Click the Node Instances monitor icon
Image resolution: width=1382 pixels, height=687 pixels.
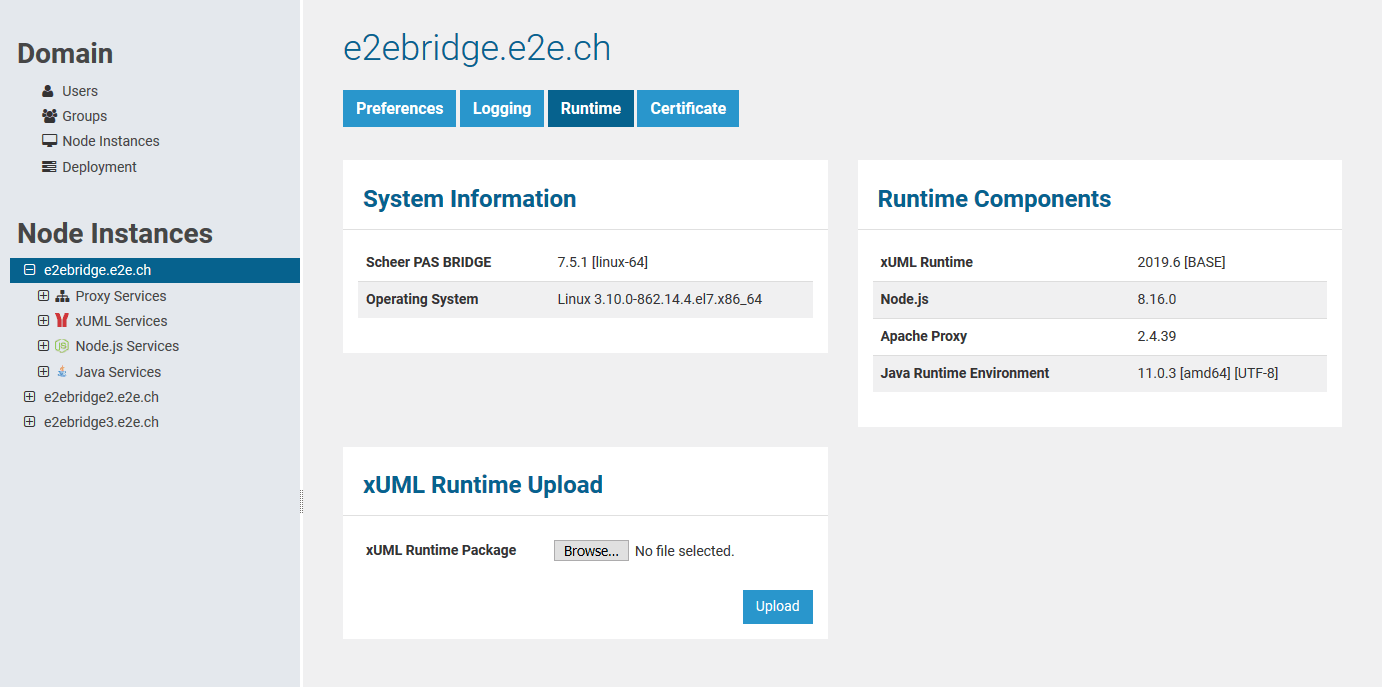pyautogui.click(x=49, y=141)
